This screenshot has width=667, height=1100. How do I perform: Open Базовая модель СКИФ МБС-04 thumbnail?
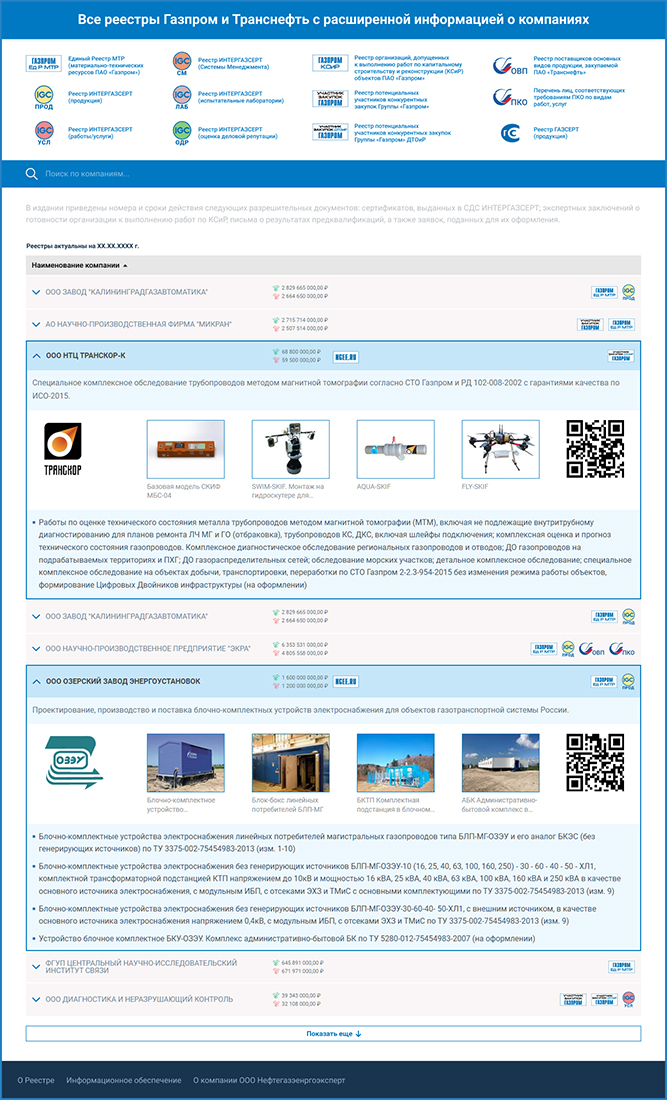tap(185, 449)
